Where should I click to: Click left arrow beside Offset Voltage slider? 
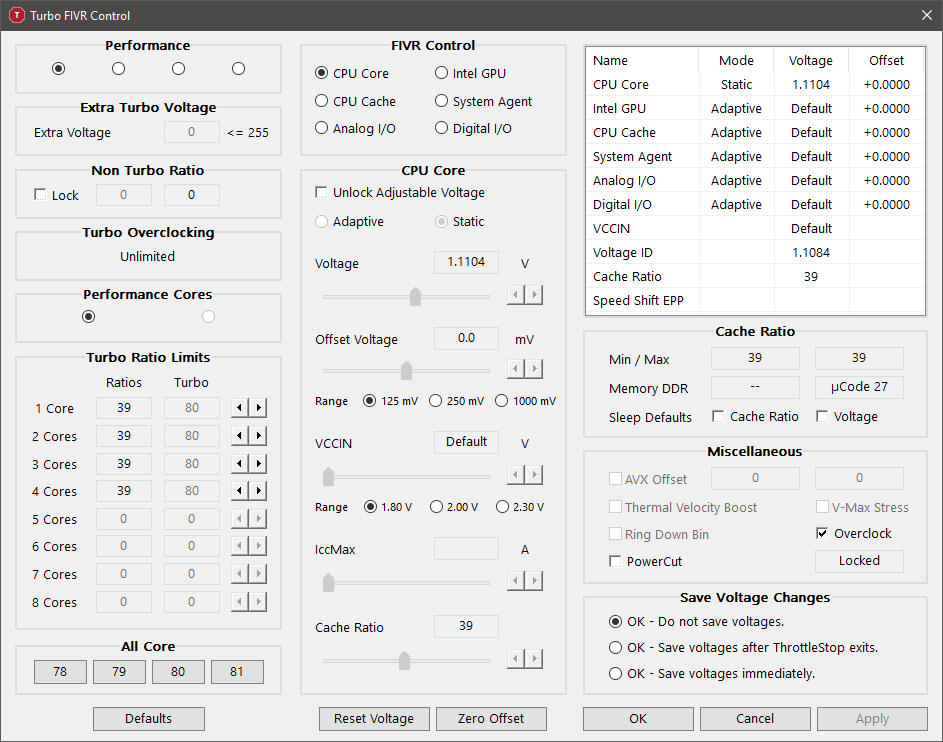(x=516, y=369)
